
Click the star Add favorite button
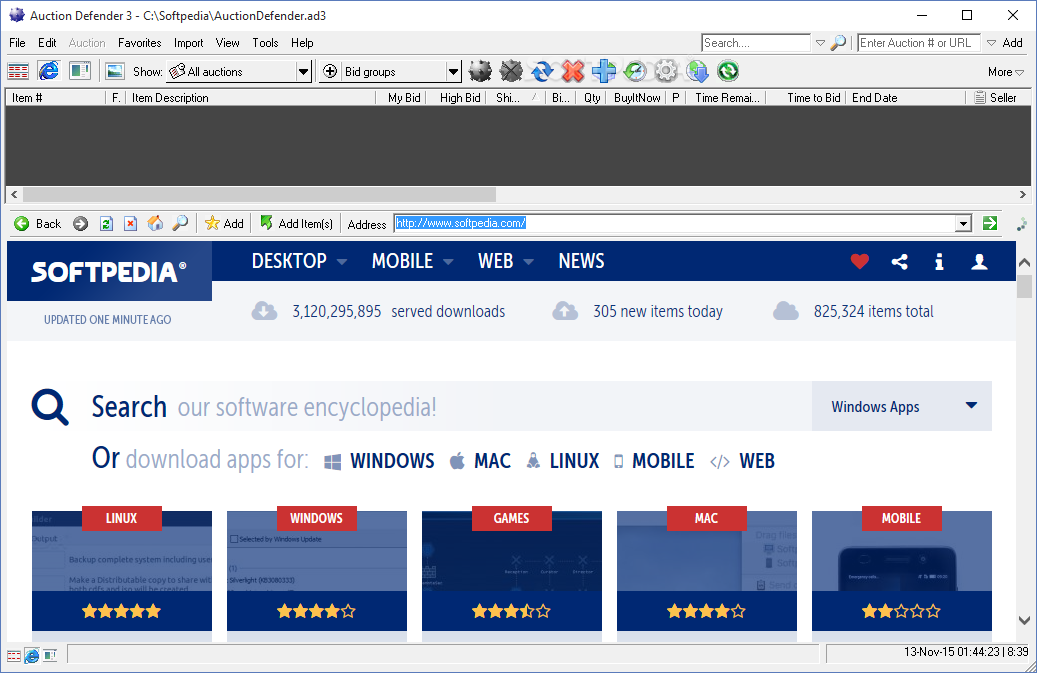[x=224, y=223]
